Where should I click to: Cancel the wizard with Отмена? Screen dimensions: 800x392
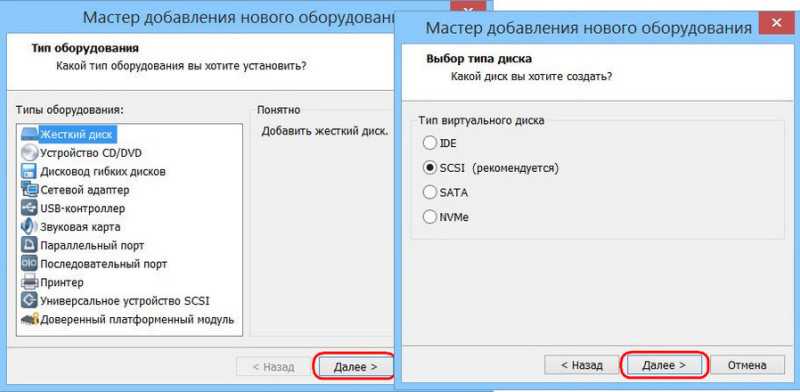tap(747, 365)
